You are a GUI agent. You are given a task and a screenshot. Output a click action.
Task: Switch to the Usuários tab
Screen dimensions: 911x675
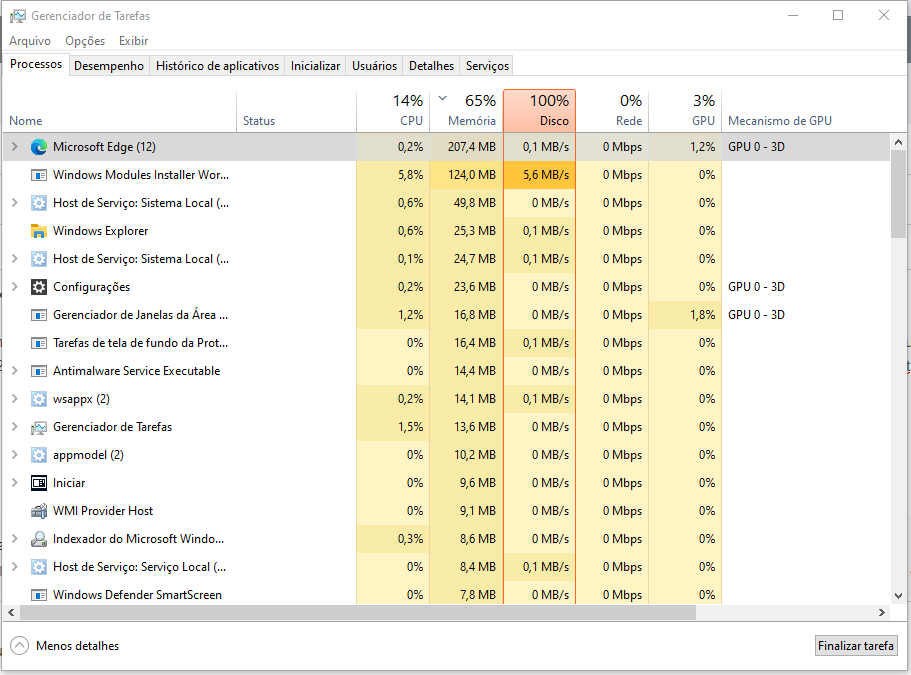pyautogui.click(x=375, y=66)
